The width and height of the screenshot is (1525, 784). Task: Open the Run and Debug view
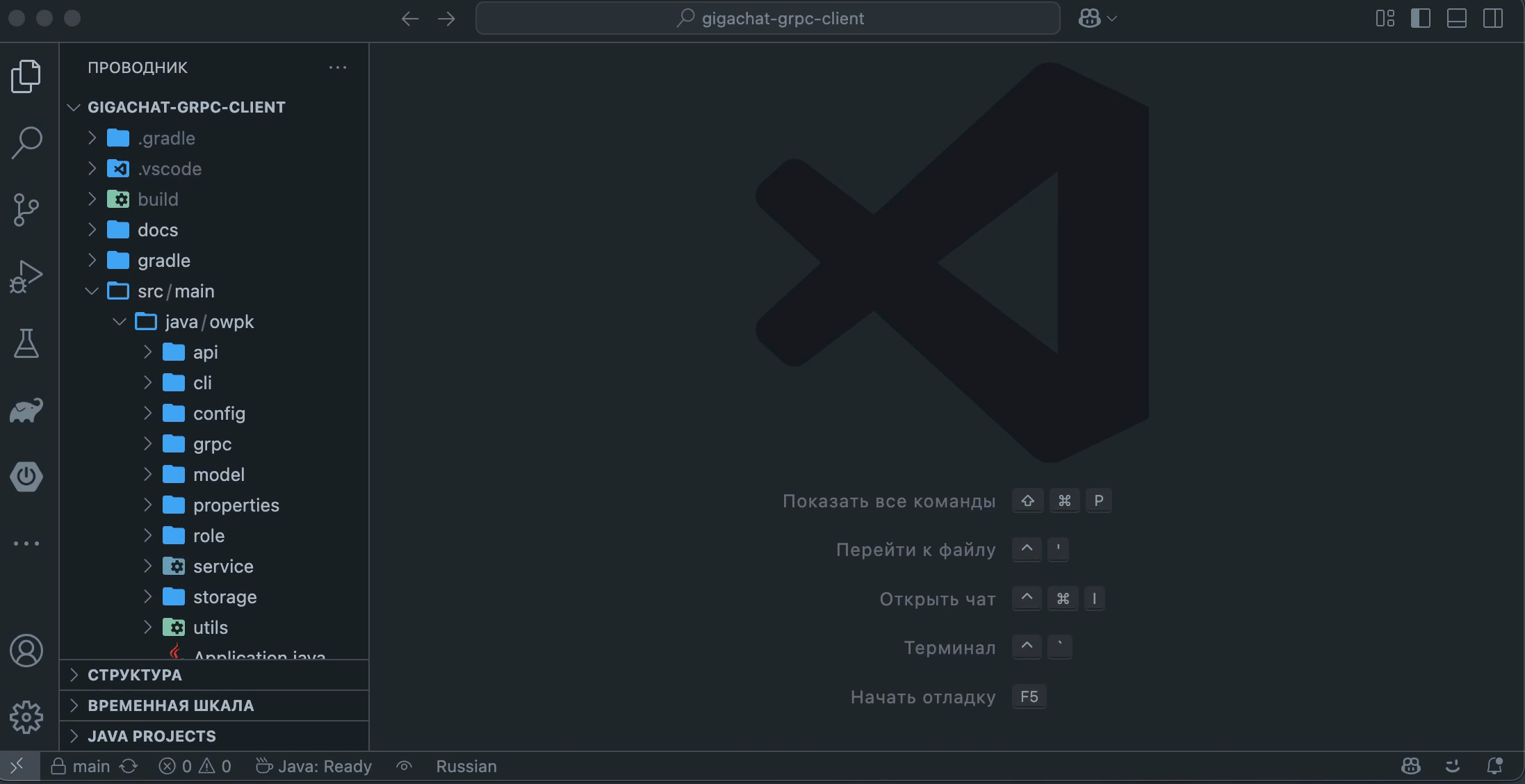26,276
